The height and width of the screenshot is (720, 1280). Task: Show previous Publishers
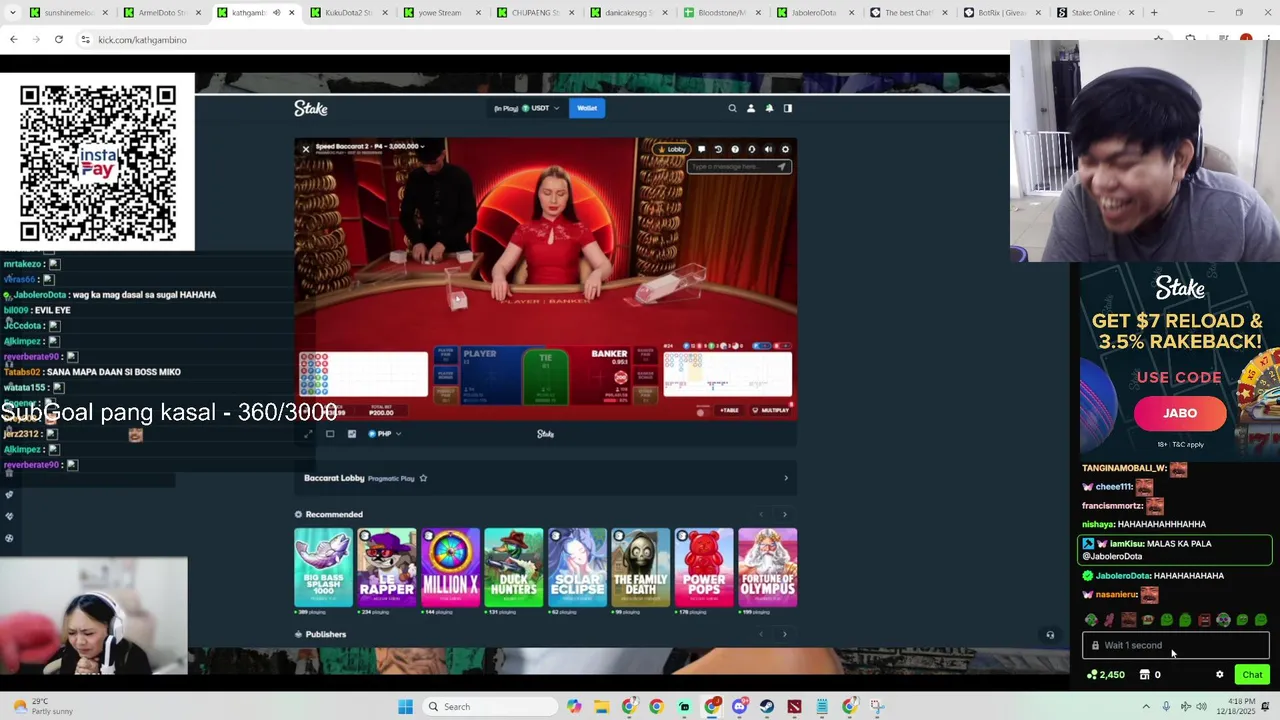pos(761,634)
